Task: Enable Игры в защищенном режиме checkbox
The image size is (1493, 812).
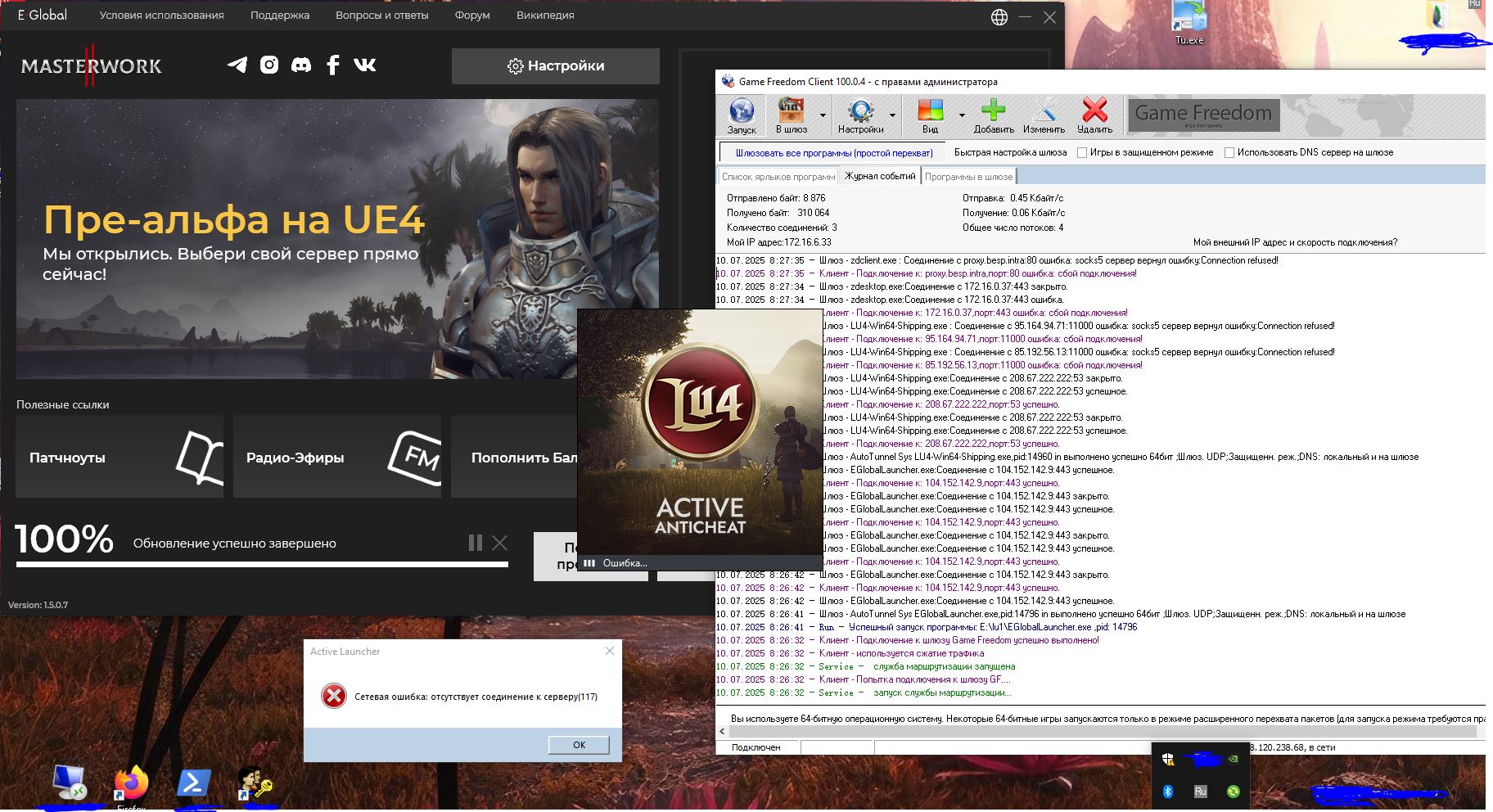Action: coord(1082,153)
